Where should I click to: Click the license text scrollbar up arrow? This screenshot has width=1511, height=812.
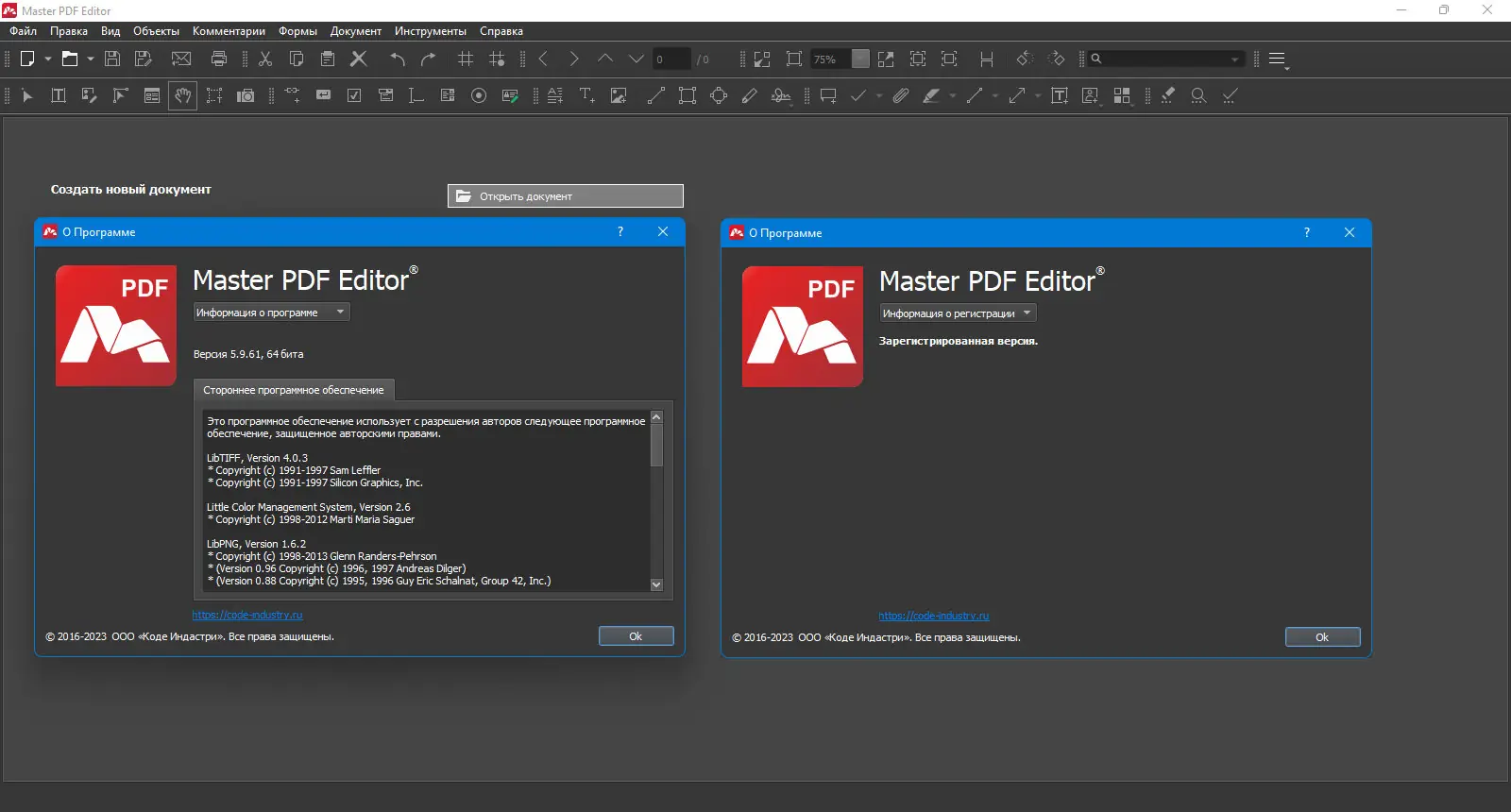pyautogui.click(x=656, y=416)
